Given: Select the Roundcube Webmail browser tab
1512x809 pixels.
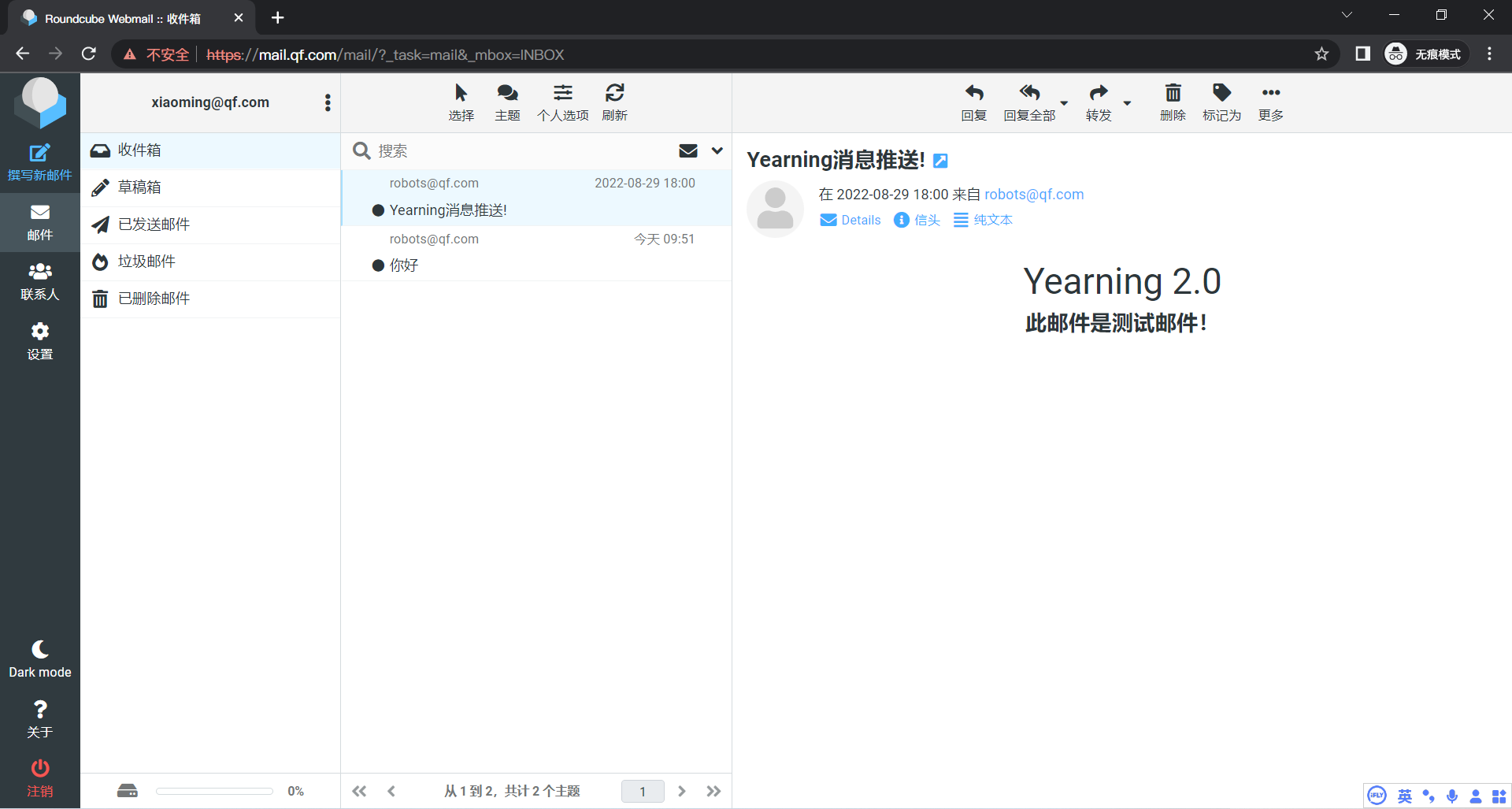Looking at the screenshot, I should (x=132, y=18).
